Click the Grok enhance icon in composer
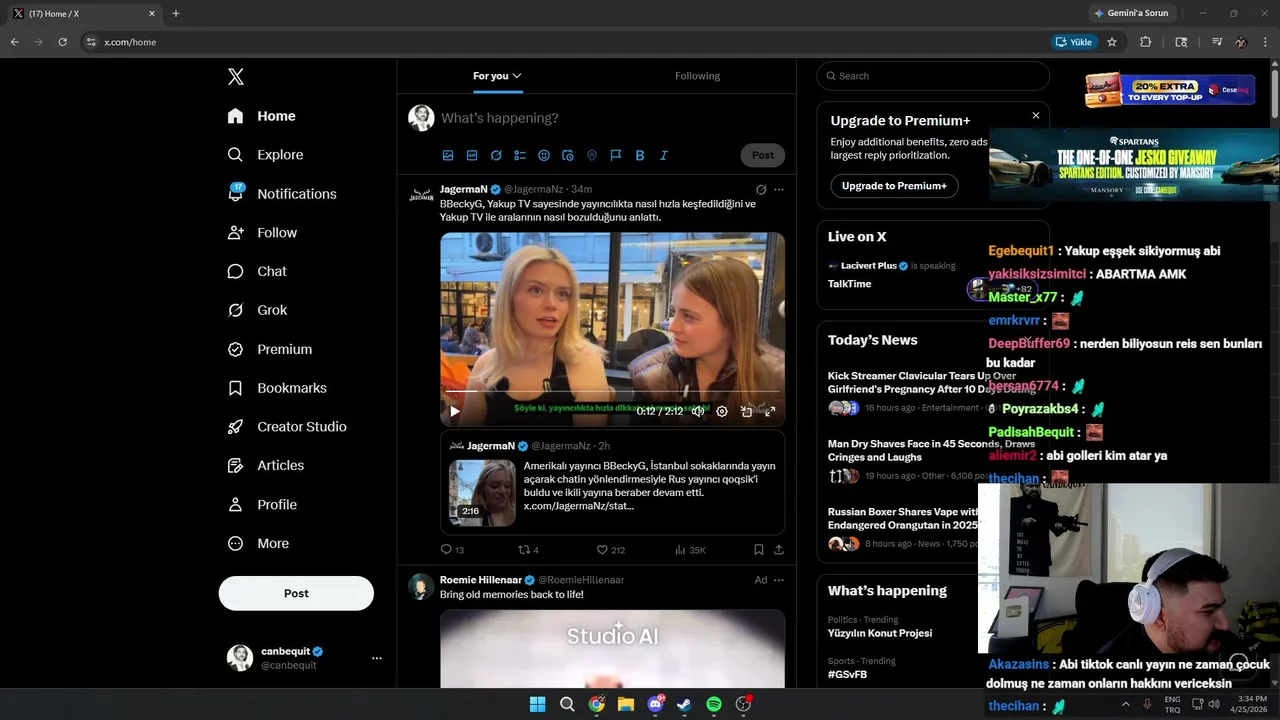This screenshot has height=720, width=1280. pyautogui.click(x=496, y=155)
